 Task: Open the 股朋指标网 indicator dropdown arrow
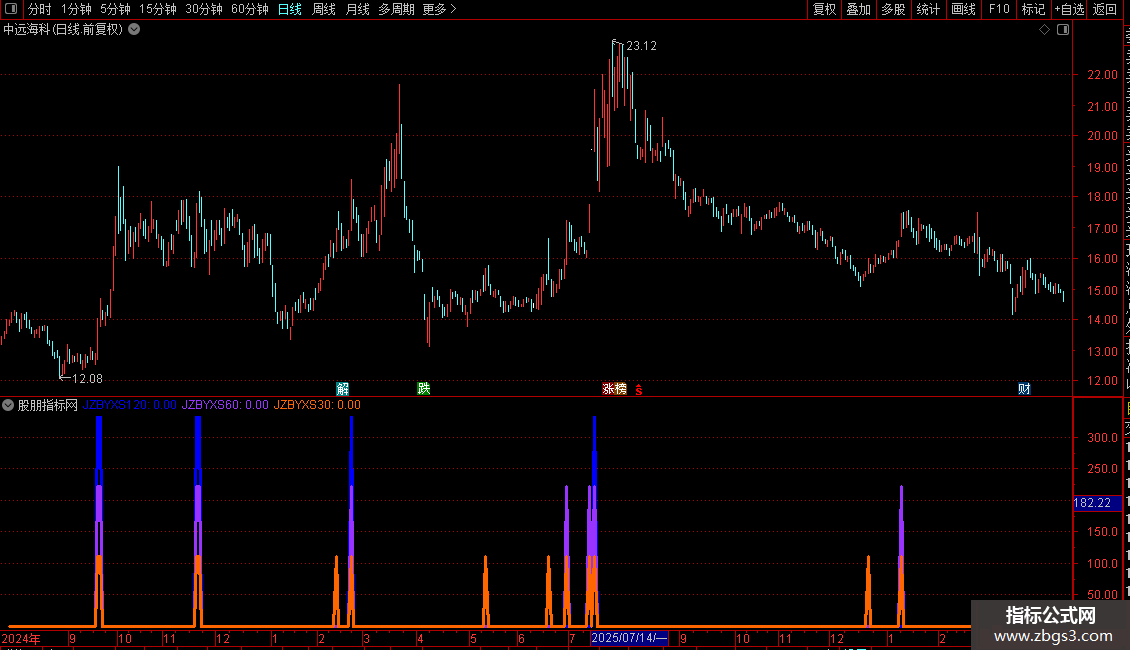[8, 405]
